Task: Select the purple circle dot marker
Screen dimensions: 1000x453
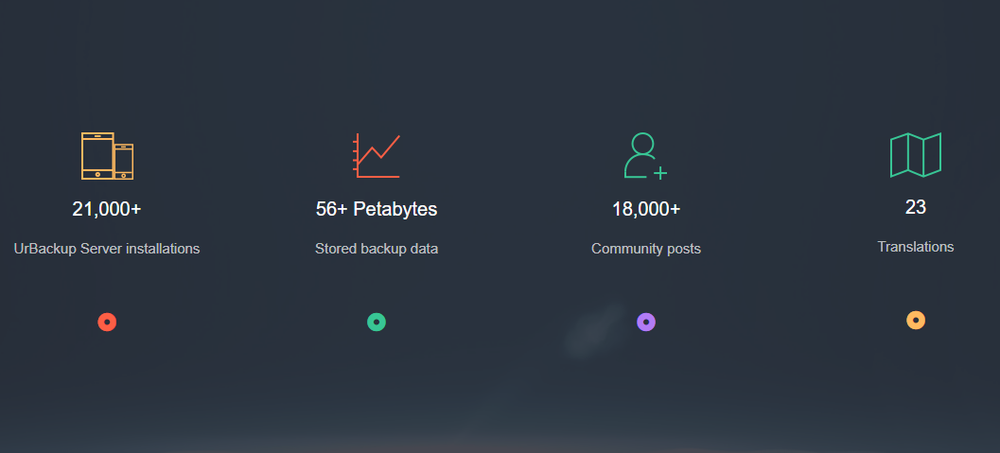Action: click(646, 322)
